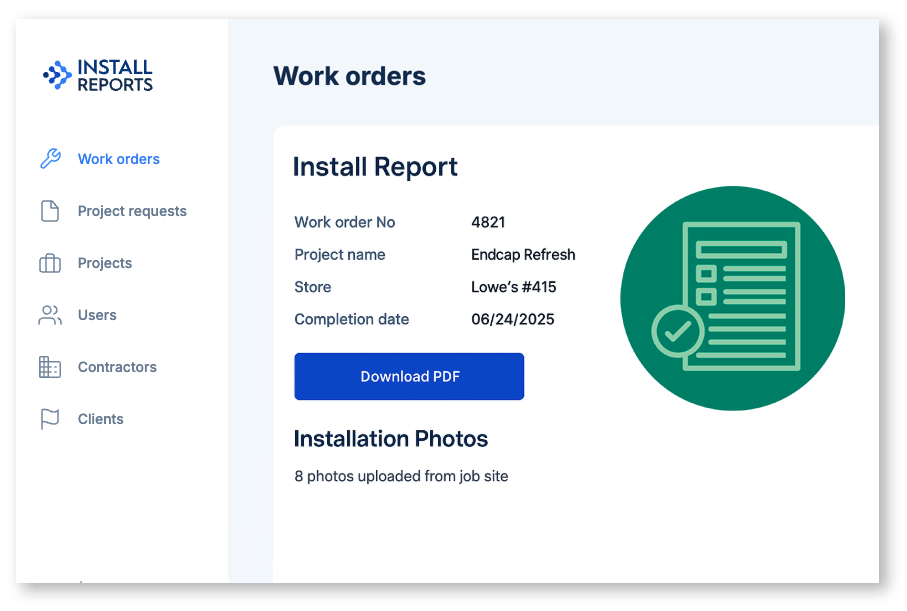Click the 8 photos uploaded text

point(400,476)
